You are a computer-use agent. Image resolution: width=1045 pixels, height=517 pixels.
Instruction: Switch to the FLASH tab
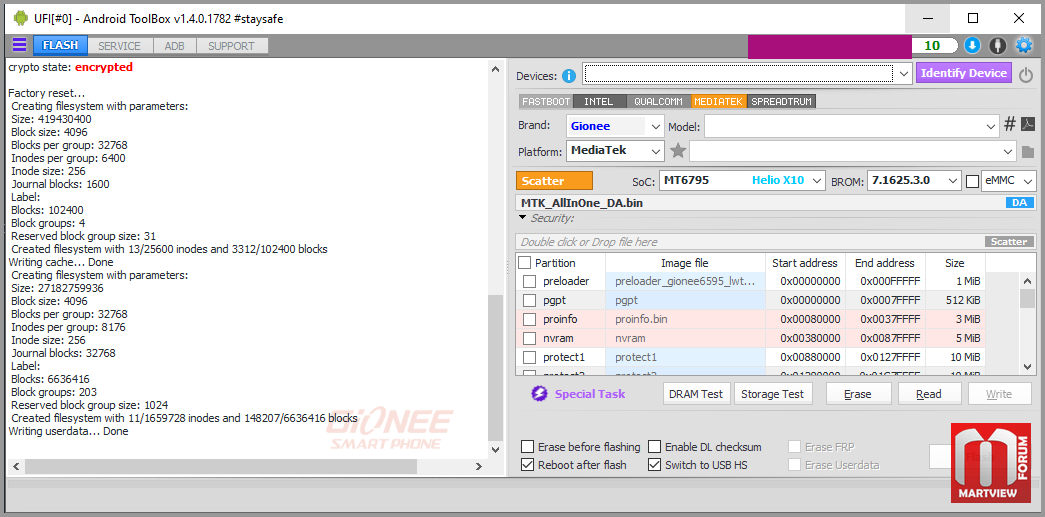tap(60, 45)
